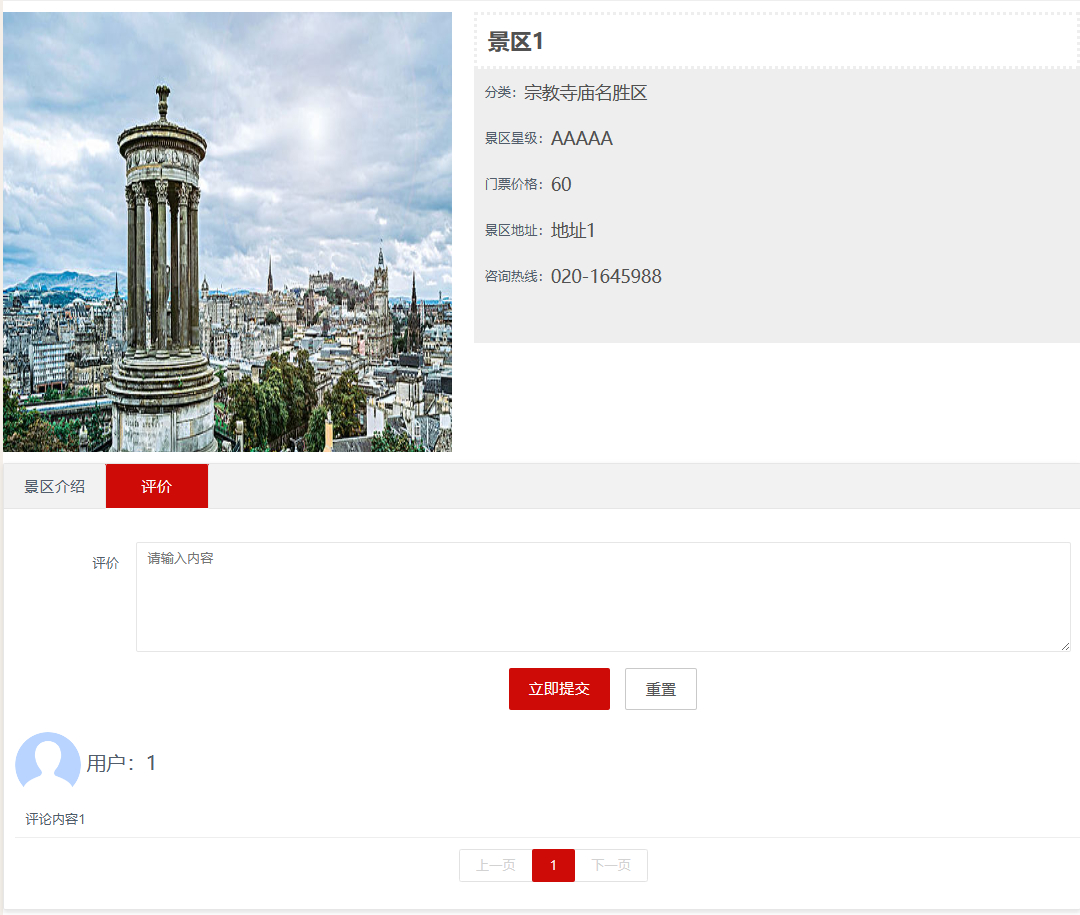Select page 1 in the pagination bar

click(553, 865)
